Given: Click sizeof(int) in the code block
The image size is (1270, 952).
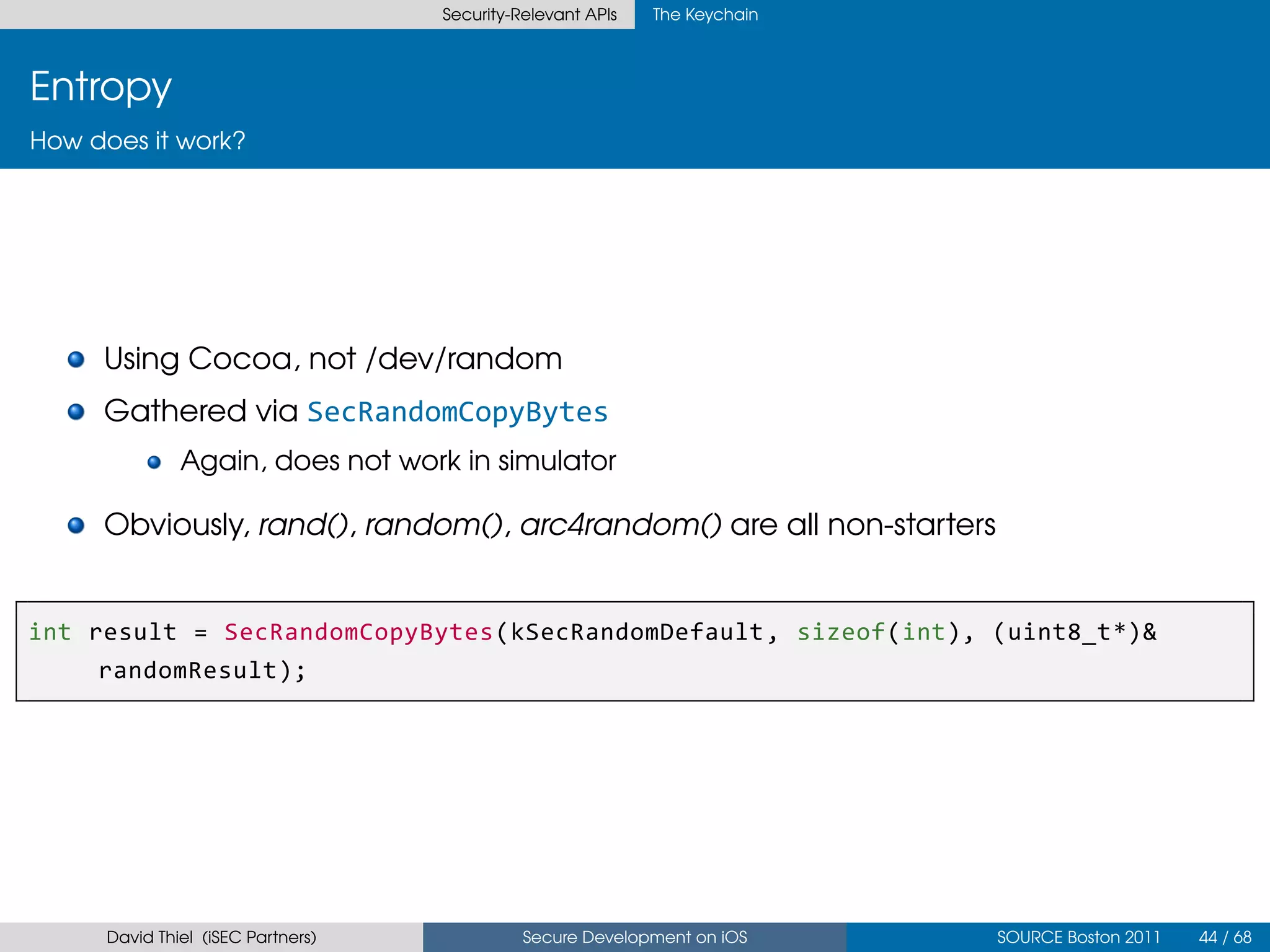Looking at the screenshot, I should (878, 632).
